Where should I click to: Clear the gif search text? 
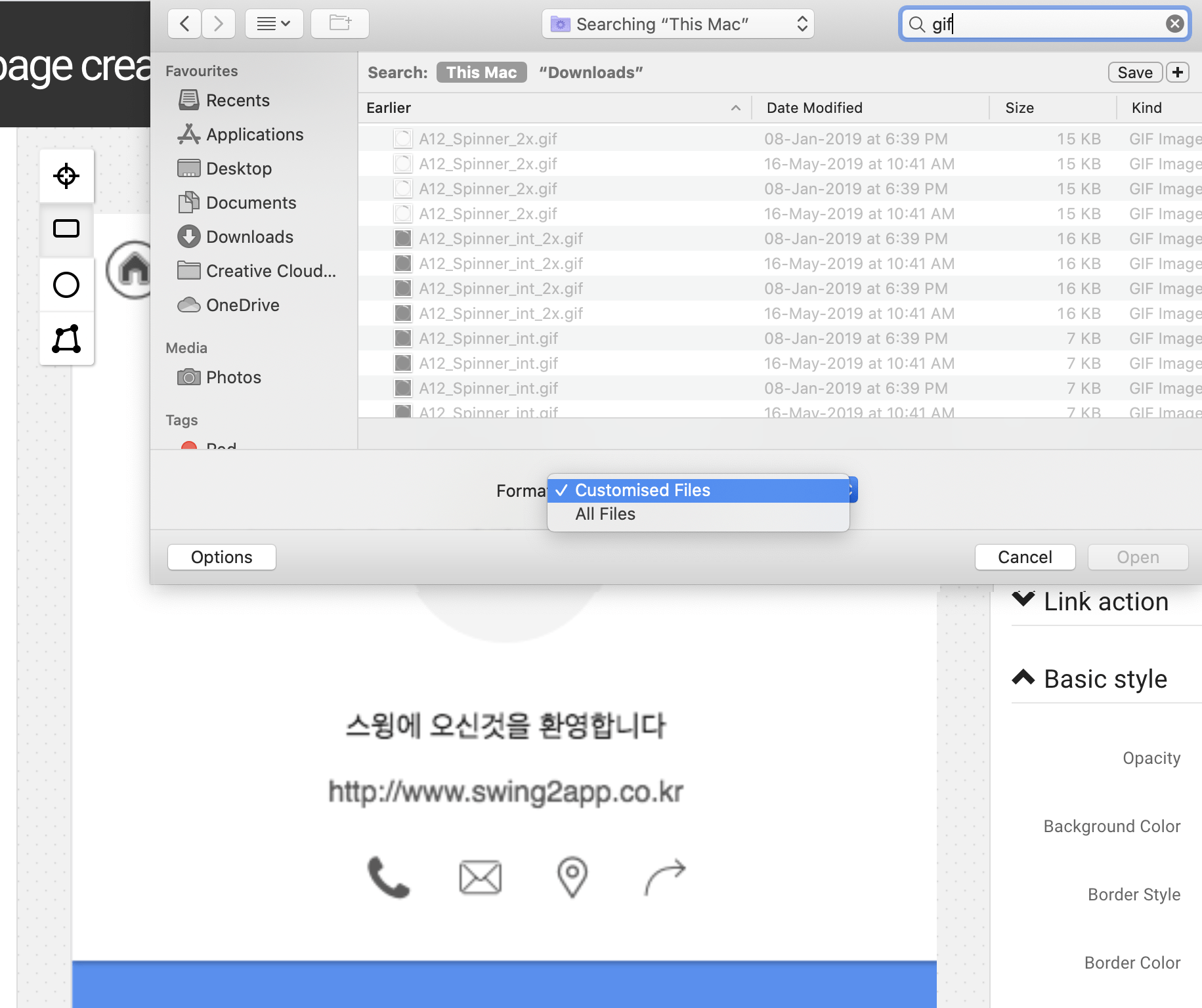[x=1174, y=24]
